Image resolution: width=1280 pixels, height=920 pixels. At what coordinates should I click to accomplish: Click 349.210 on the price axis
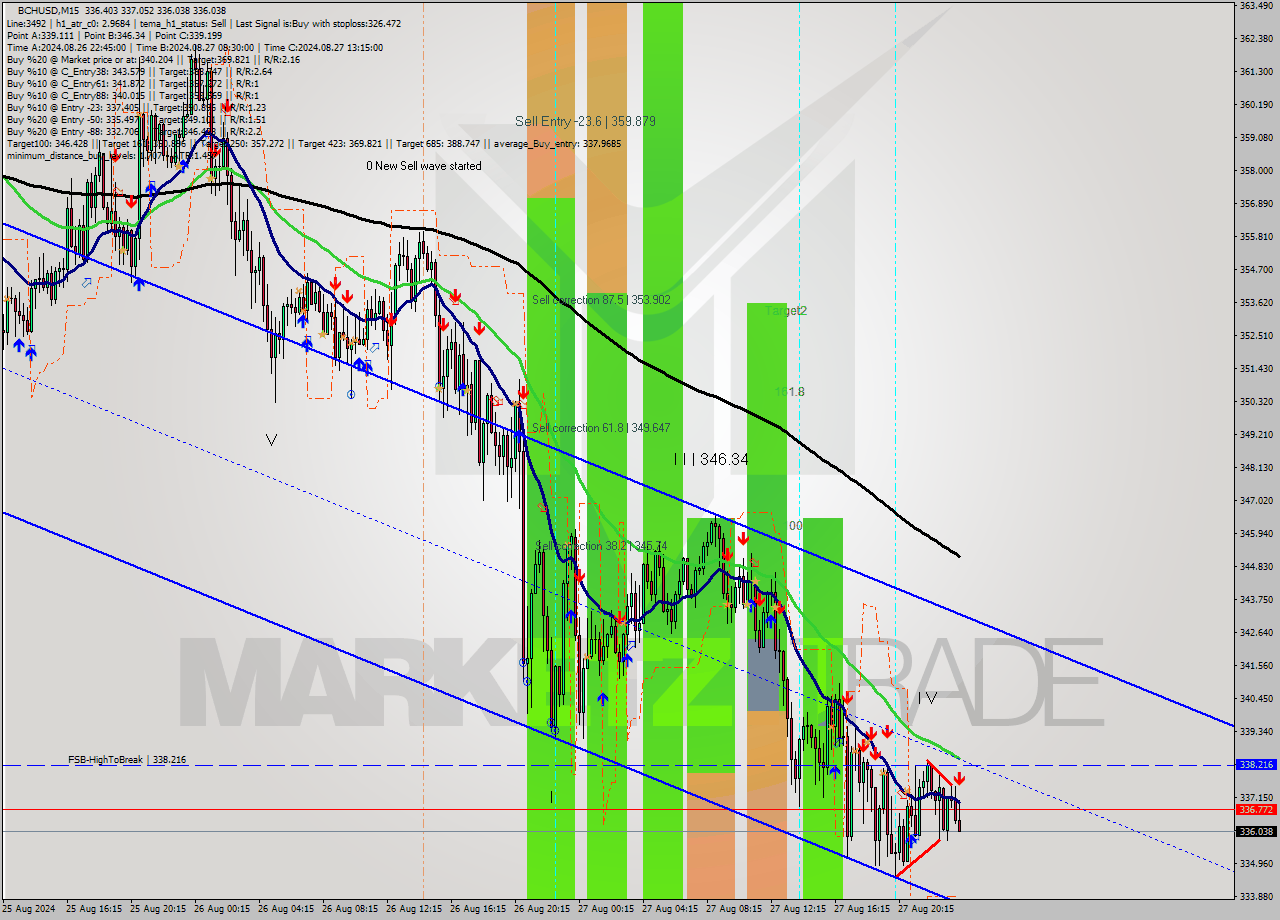[1256, 435]
